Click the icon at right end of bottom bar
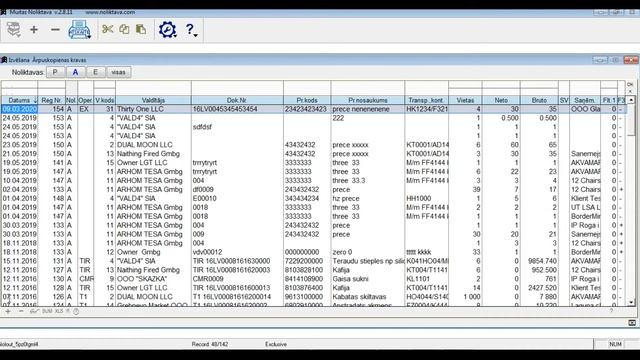640x360 pixels. tap(632, 322)
